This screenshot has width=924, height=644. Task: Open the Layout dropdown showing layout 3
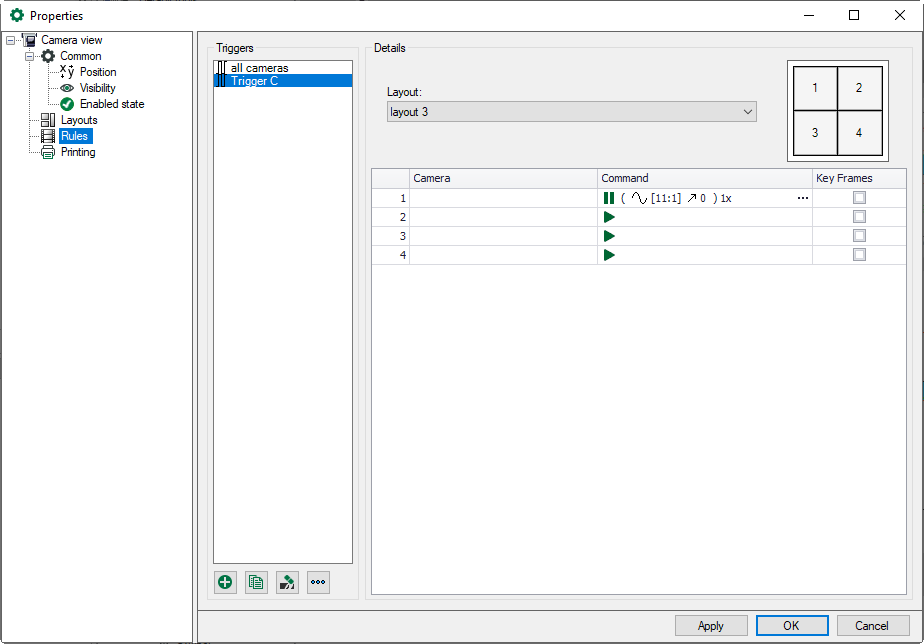571,112
